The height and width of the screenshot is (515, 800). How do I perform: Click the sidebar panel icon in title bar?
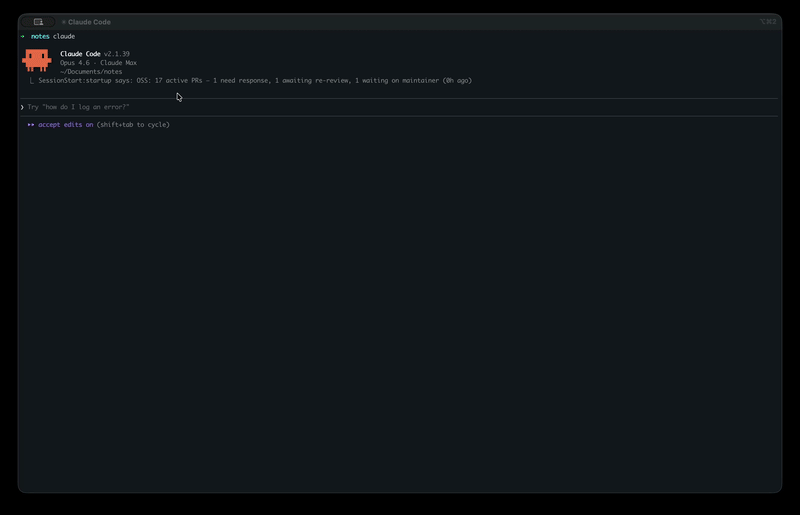pyautogui.click(x=38, y=22)
